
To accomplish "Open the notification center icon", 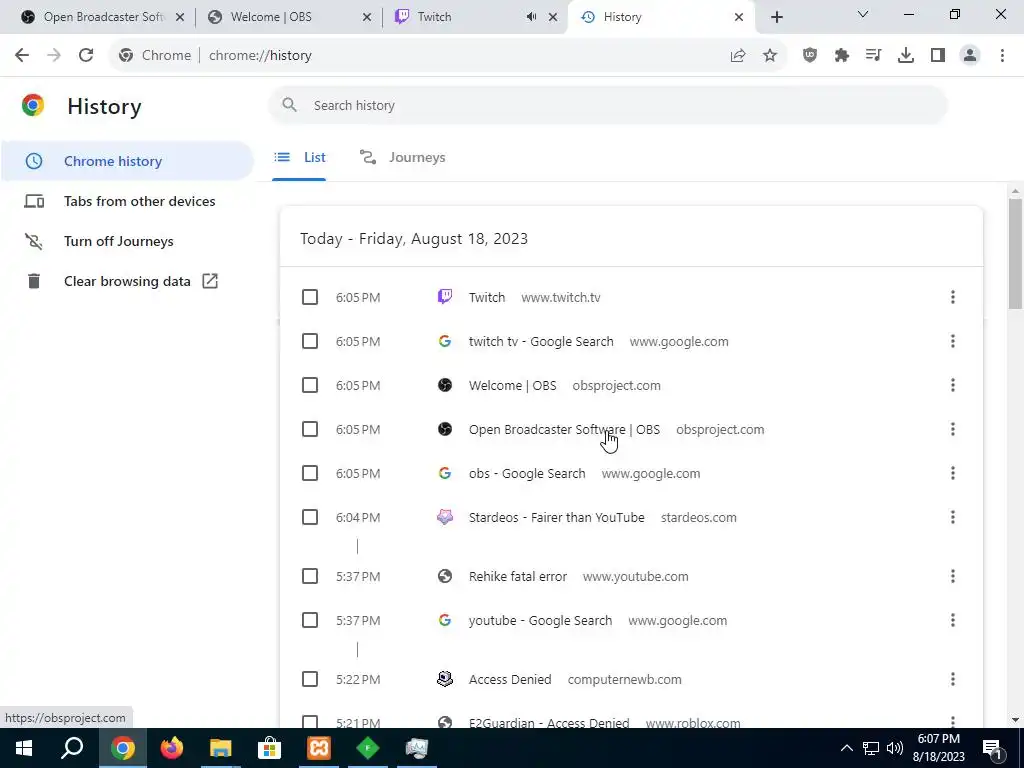I will [x=992, y=748].
